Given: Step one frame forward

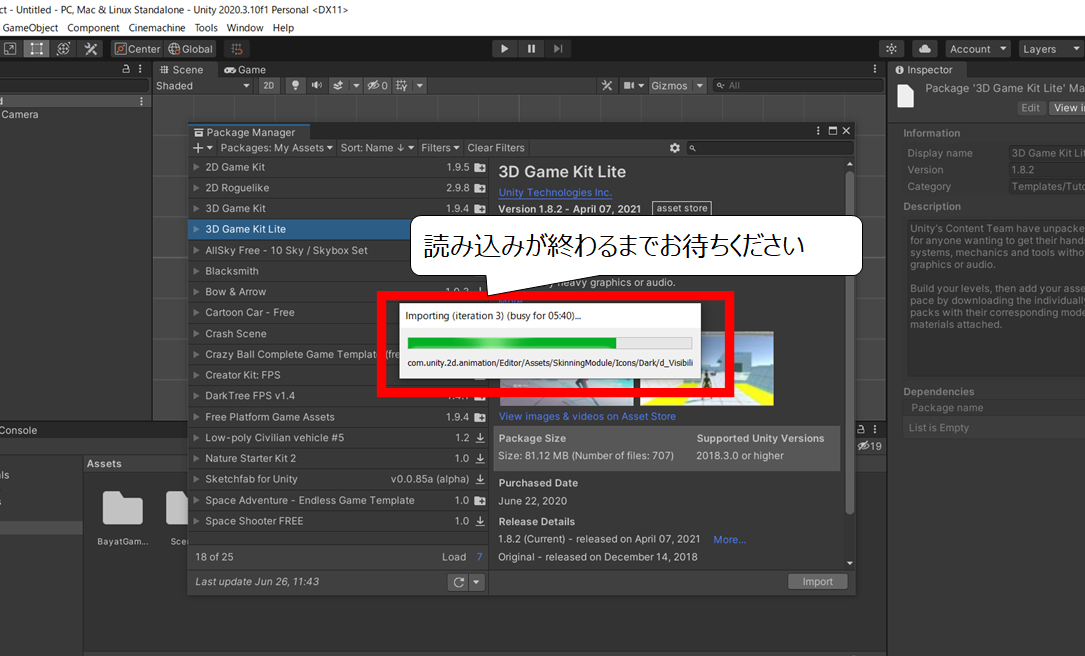Looking at the screenshot, I should coord(558,48).
